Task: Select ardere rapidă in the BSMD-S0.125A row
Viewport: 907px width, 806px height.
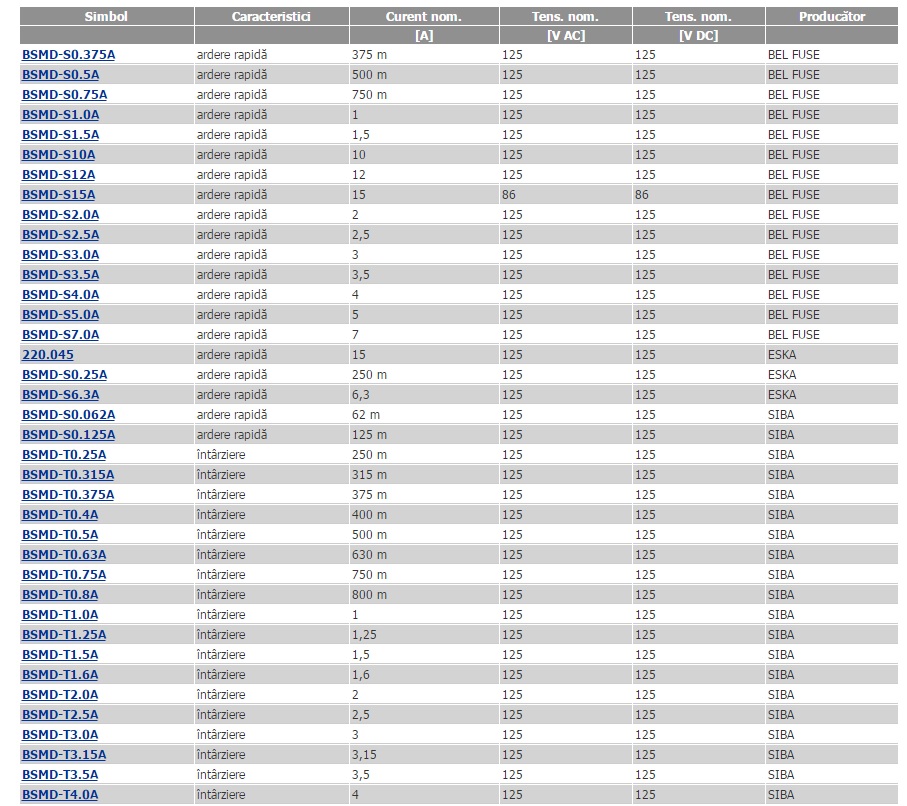Action: 232,435
